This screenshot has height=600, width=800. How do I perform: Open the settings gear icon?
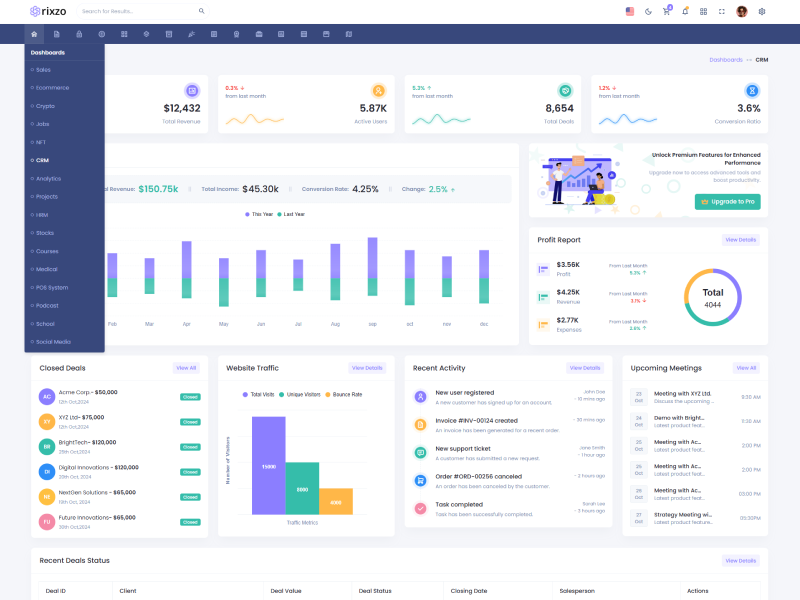pyautogui.click(x=762, y=11)
